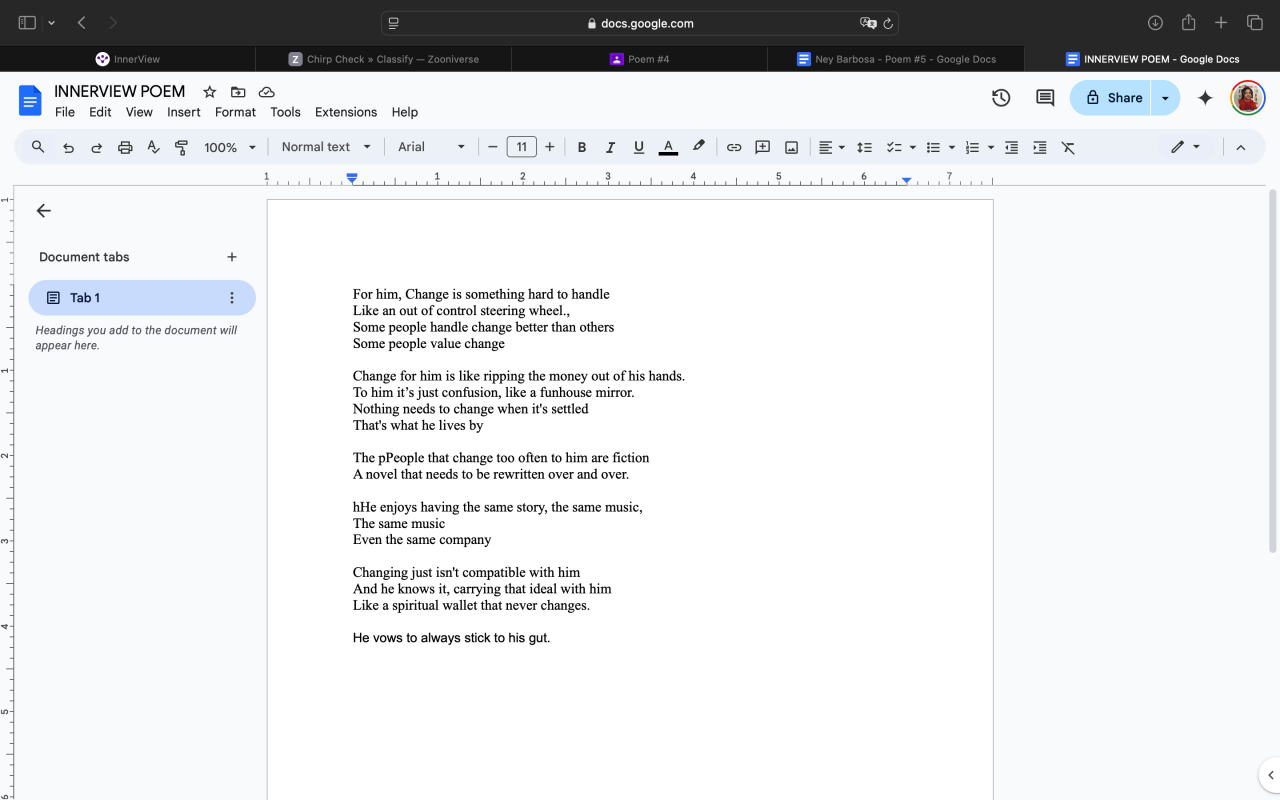Click the print icon in toolbar
The image size is (1280, 800).
tap(125, 147)
